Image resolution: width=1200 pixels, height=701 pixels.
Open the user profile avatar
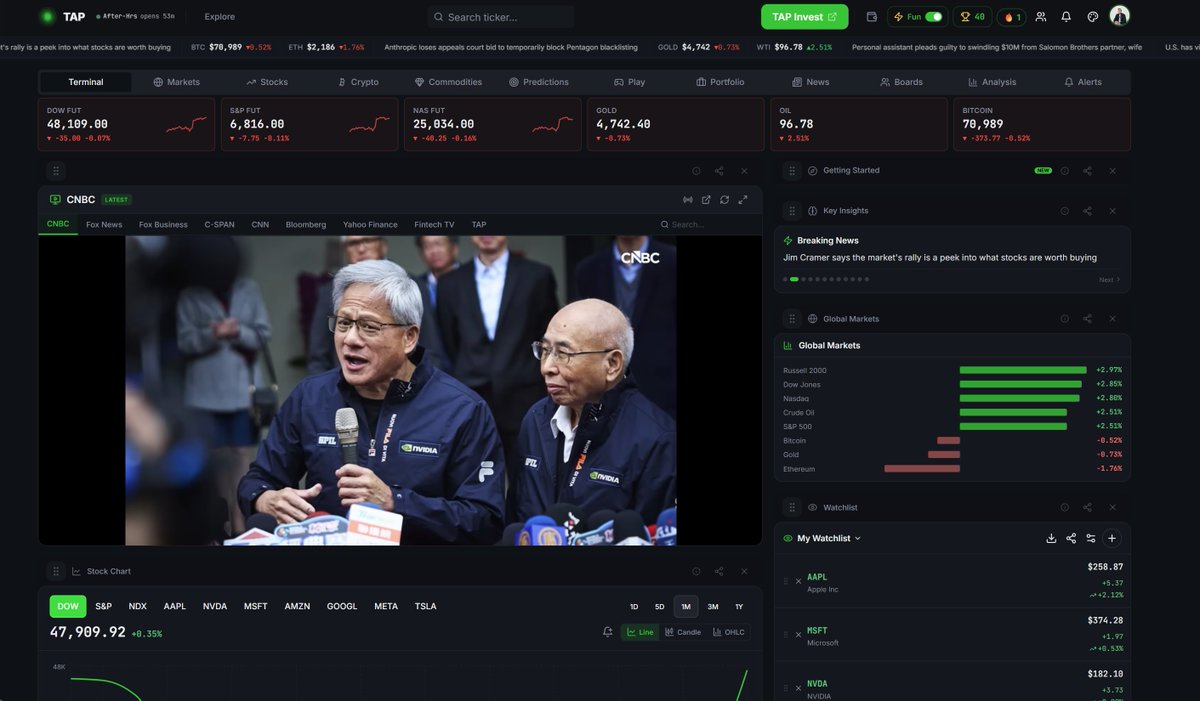tap(1120, 16)
